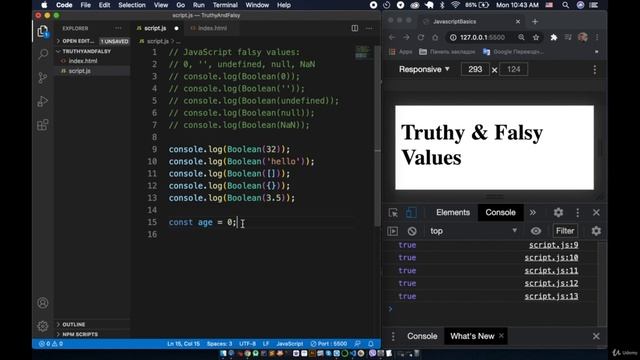
Task: Edit the viewport width field 293
Action: tap(475, 69)
